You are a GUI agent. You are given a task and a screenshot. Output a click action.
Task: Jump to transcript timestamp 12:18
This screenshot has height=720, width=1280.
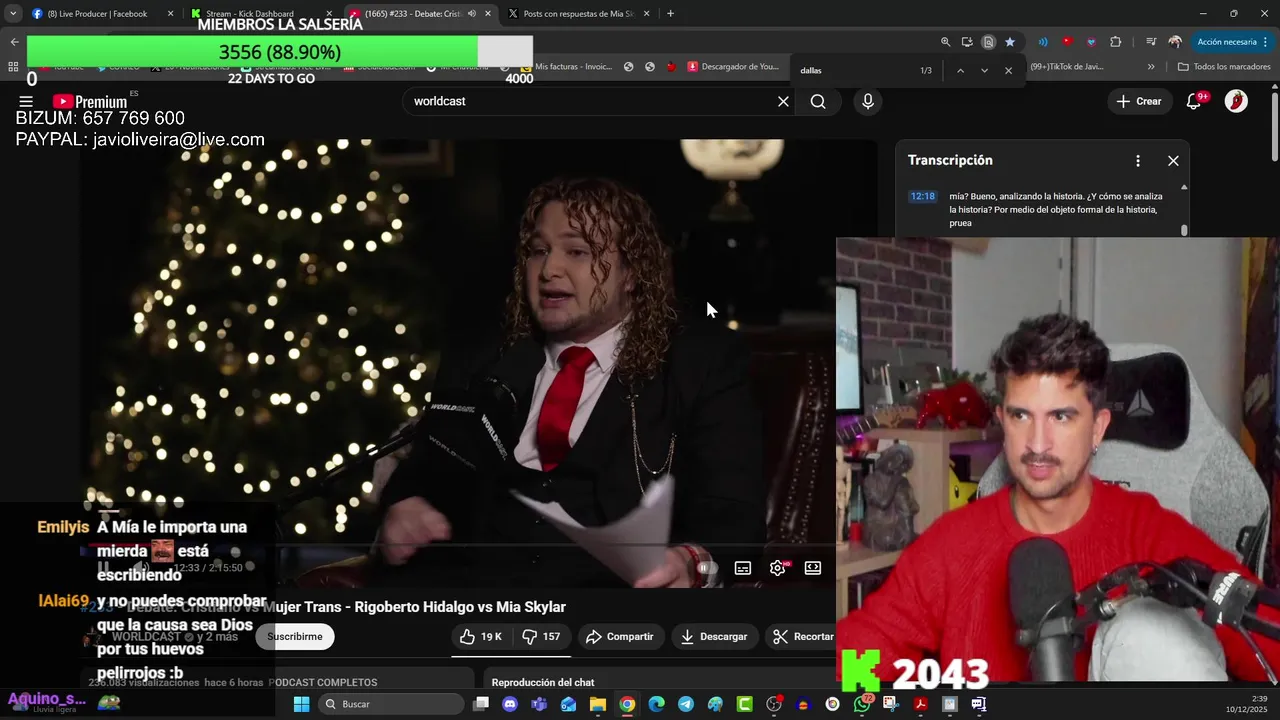pos(922,196)
